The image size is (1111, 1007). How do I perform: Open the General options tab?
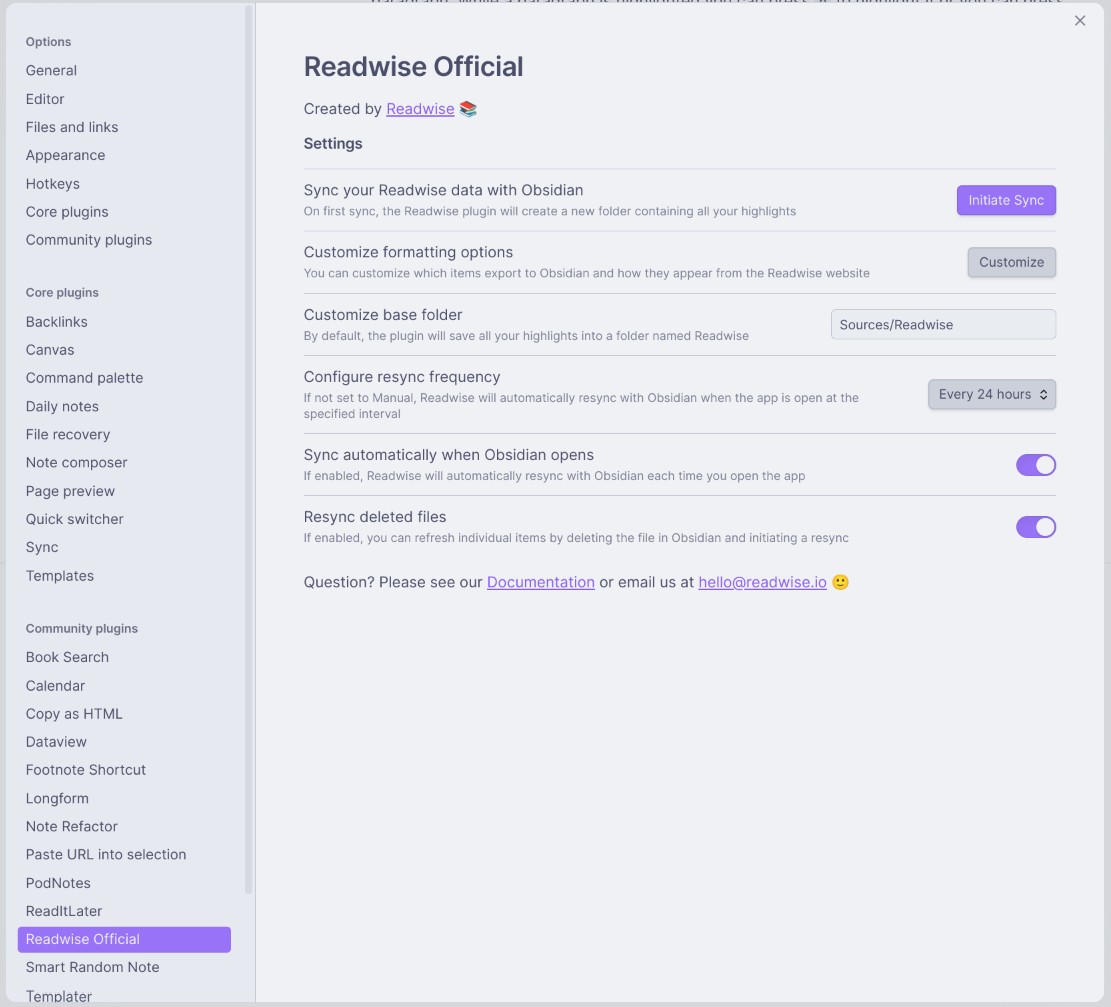point(52,71)
